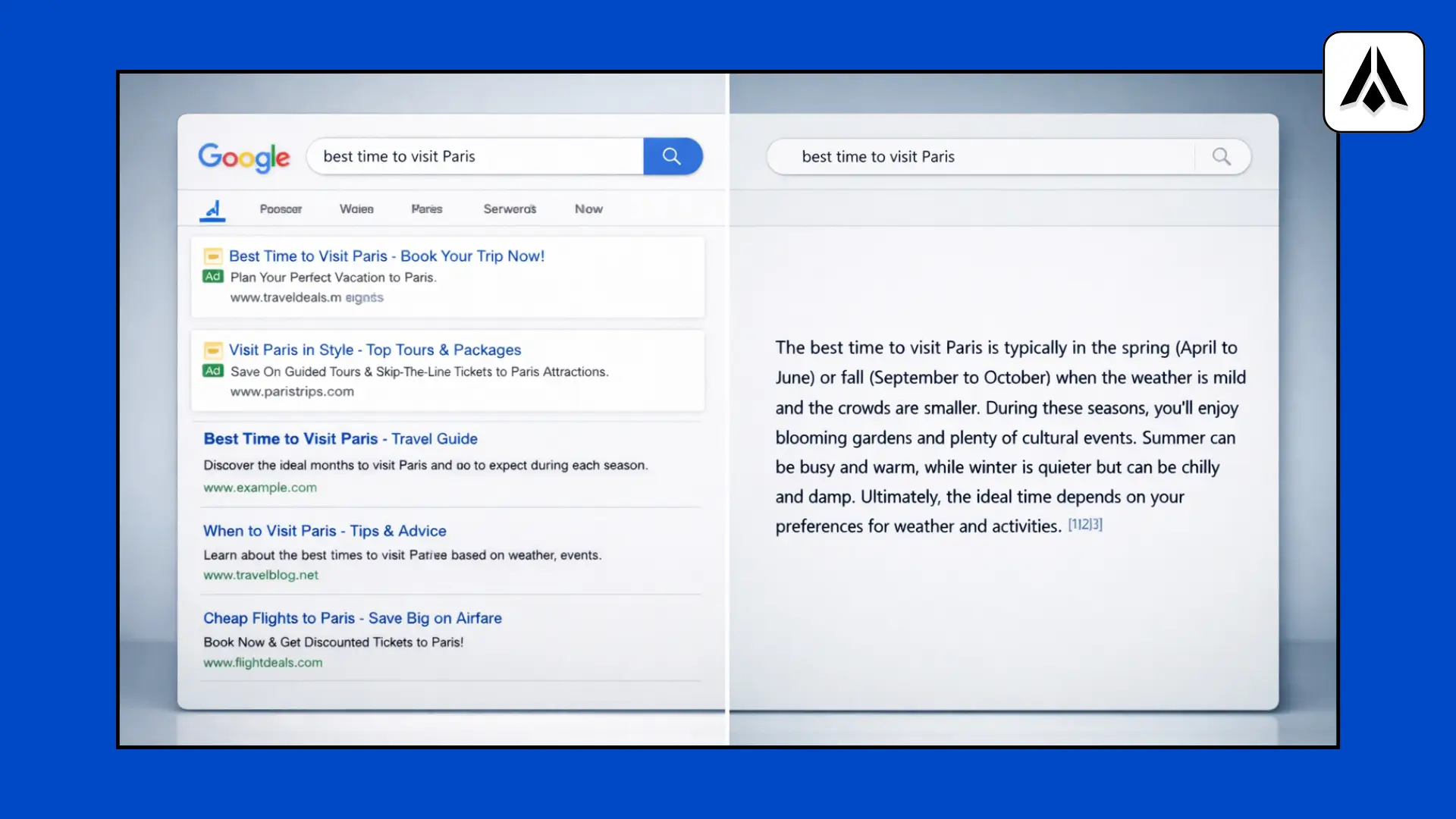Open Cheap Flights to Paris result link
Image resolution: width=1456 pixels, height=819 pixels.
coord(352,619)
